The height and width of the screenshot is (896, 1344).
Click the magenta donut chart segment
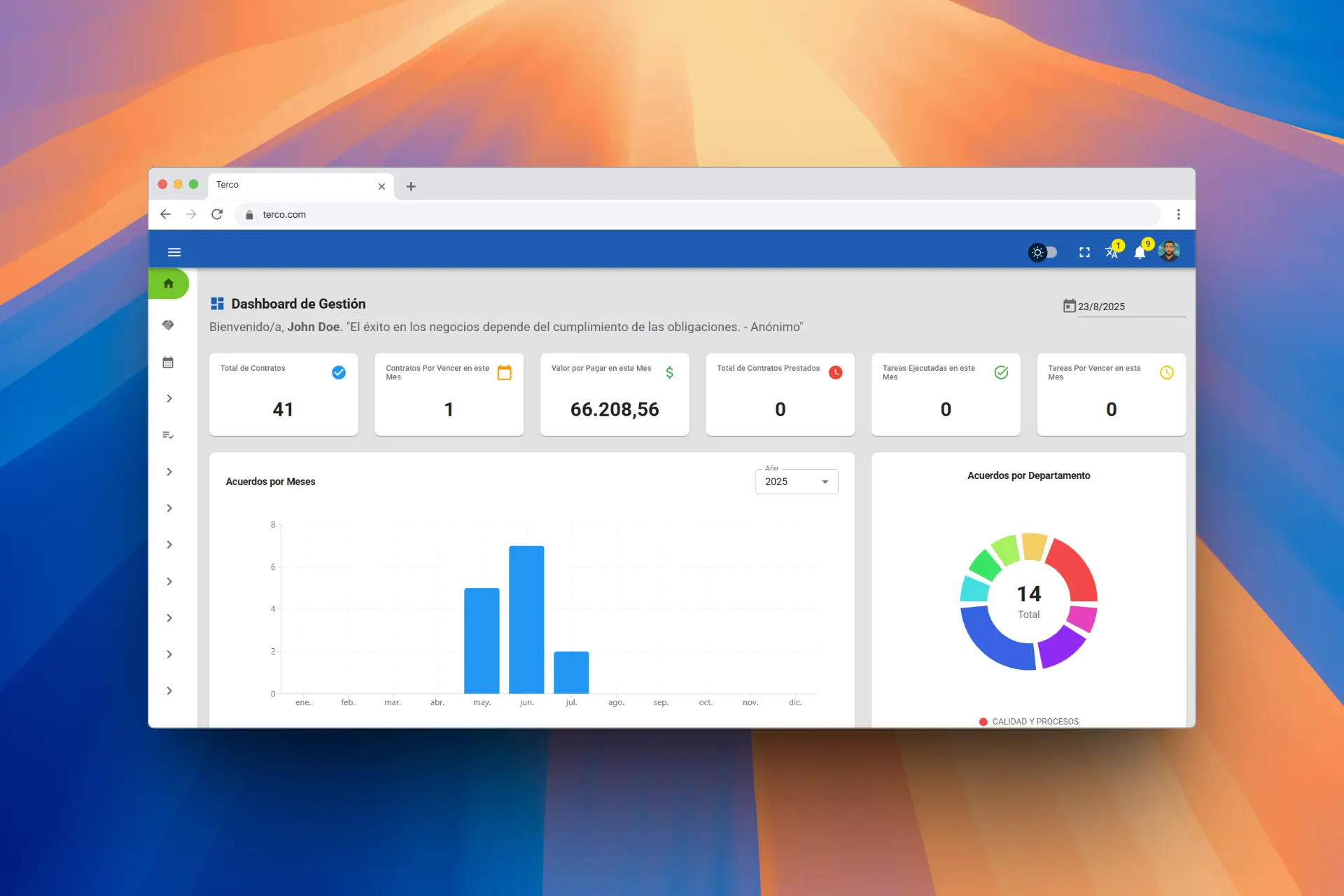1083,619
